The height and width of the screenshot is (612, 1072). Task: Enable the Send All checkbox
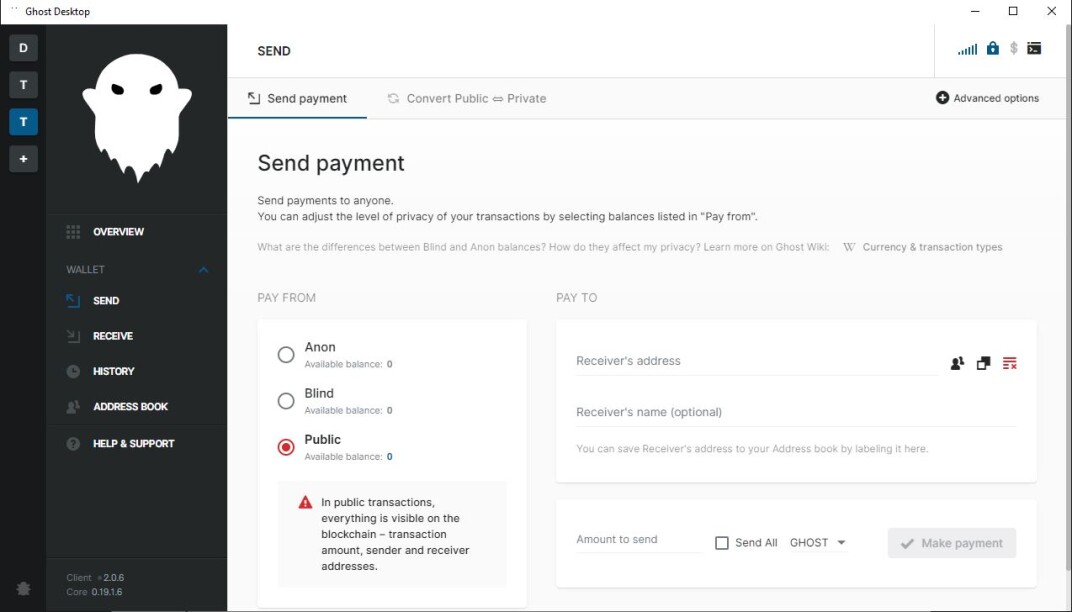[x=721, y=543]
